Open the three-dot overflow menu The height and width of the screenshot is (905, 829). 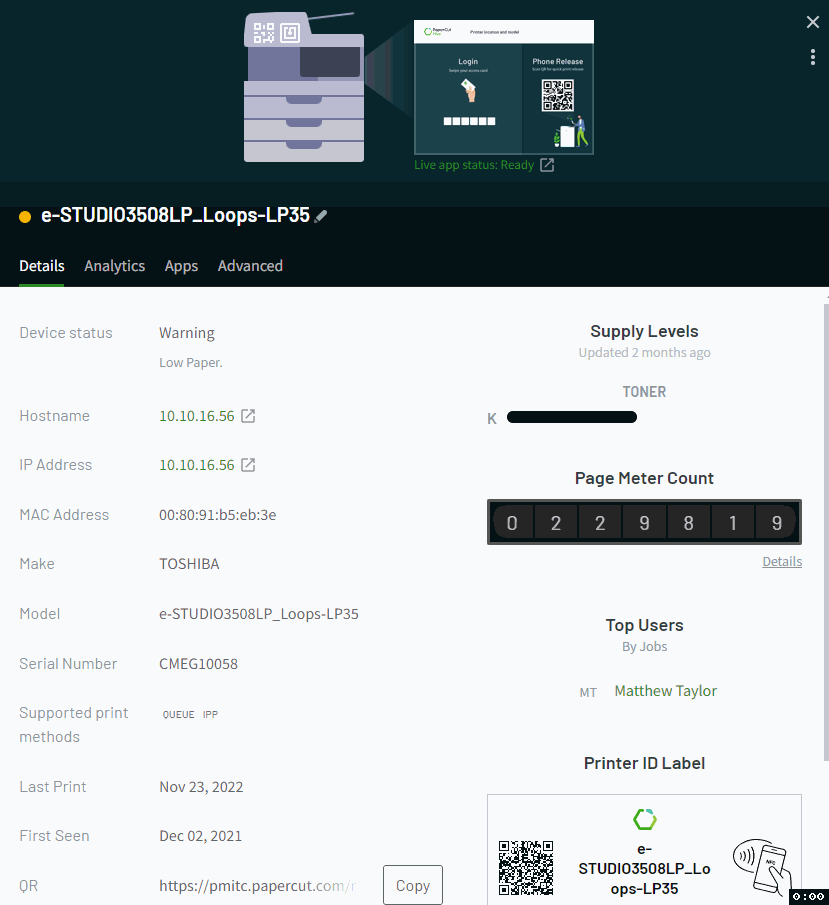click(813, 57)
